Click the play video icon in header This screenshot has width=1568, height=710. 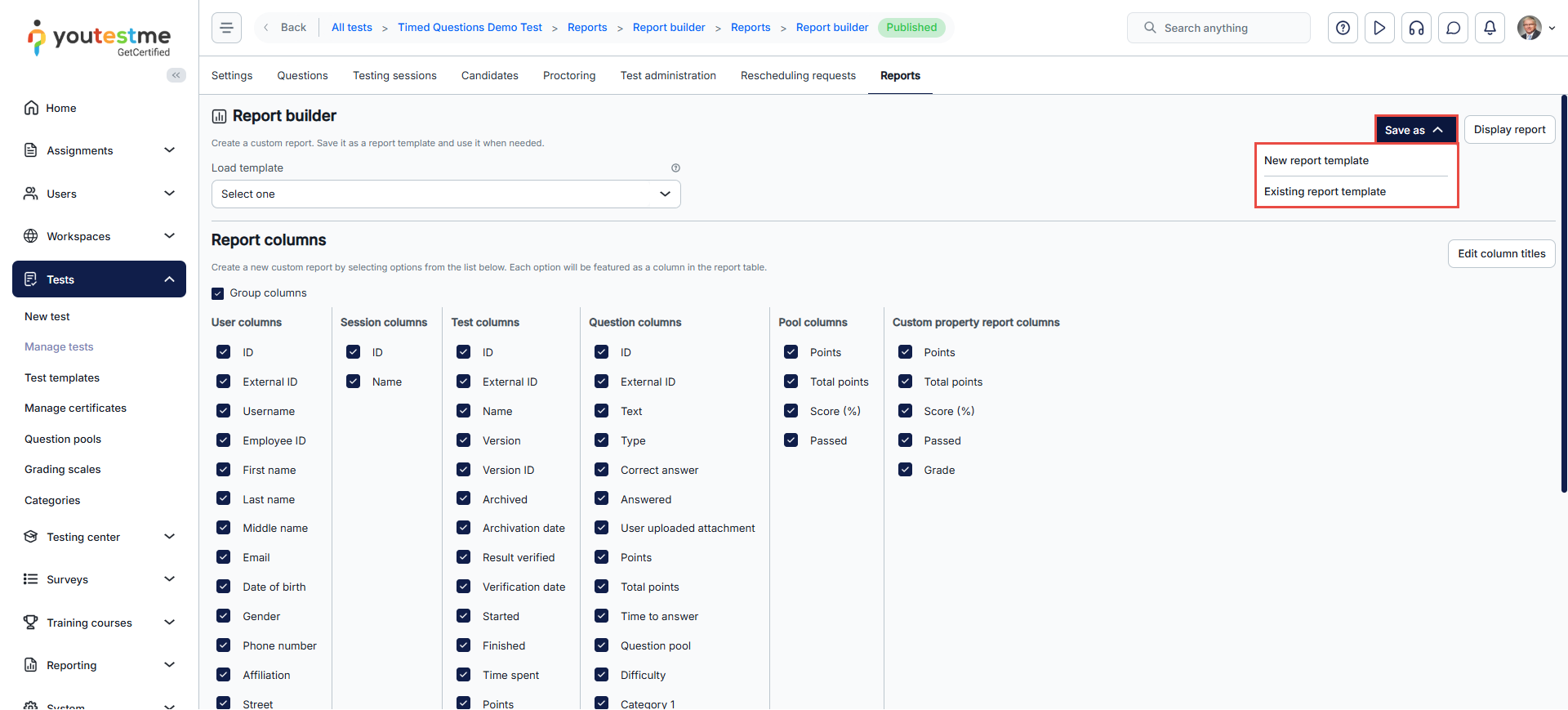click(x=1379, y=28)
